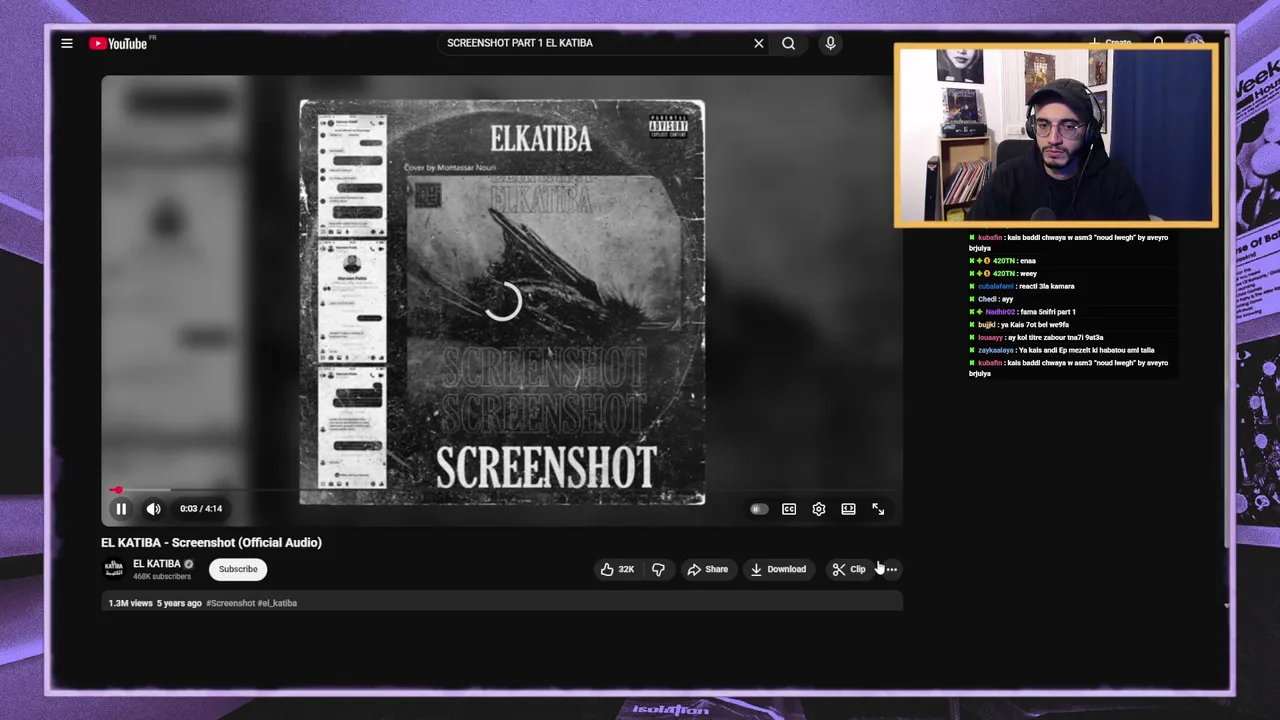Go to YouTube home via logo
Screen dimensions: 1280x720
pyautogui.click(x=118, y=43)
